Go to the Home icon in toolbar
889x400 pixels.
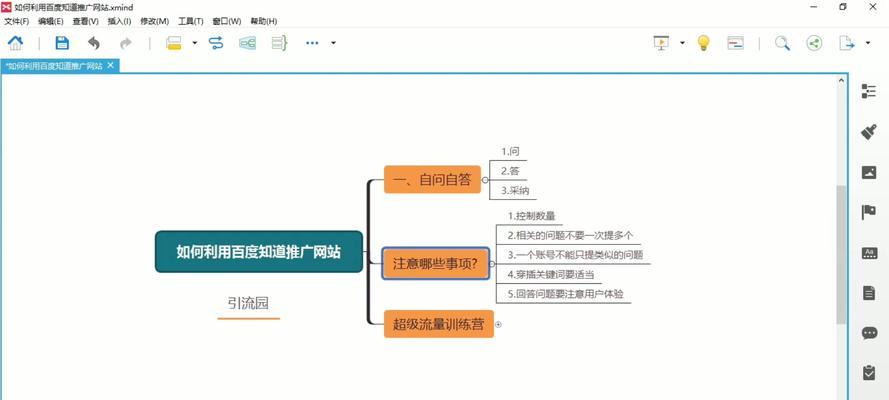[x=15, y=43]
